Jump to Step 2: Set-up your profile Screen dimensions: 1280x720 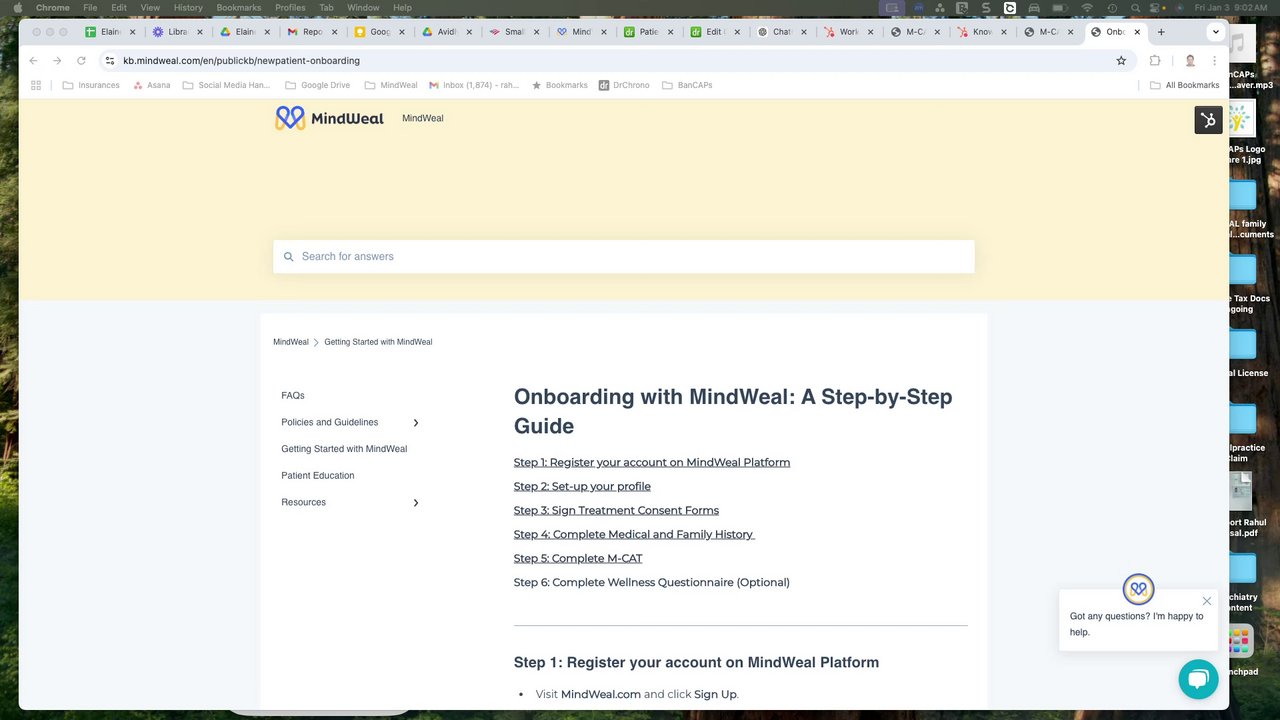tap(582, 486)
